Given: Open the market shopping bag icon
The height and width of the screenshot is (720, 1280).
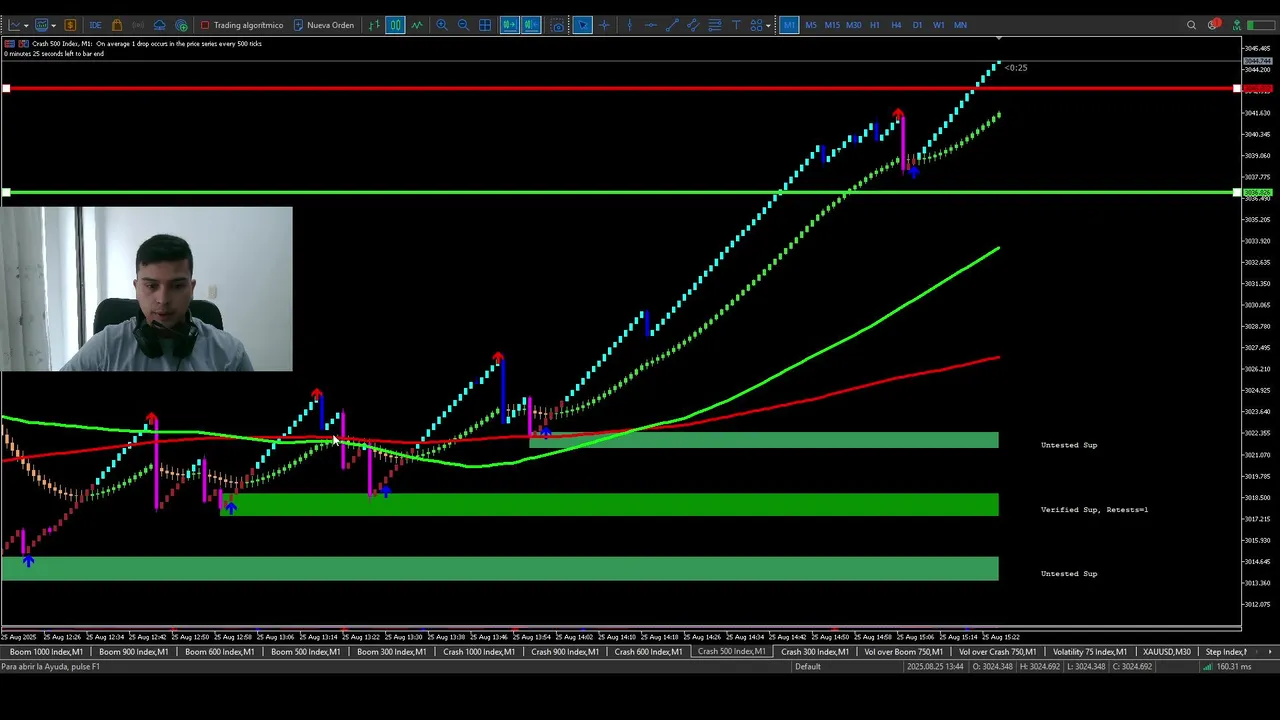Looking at the screenshot, I should 117,25.
